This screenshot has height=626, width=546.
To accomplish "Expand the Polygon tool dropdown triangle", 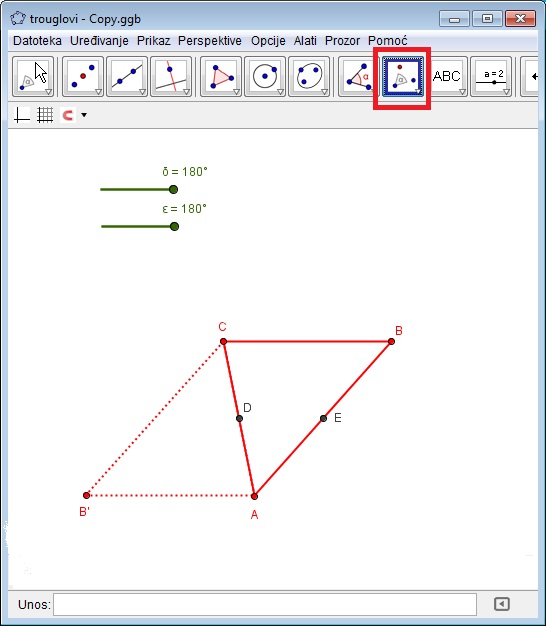I will point(236,92).
